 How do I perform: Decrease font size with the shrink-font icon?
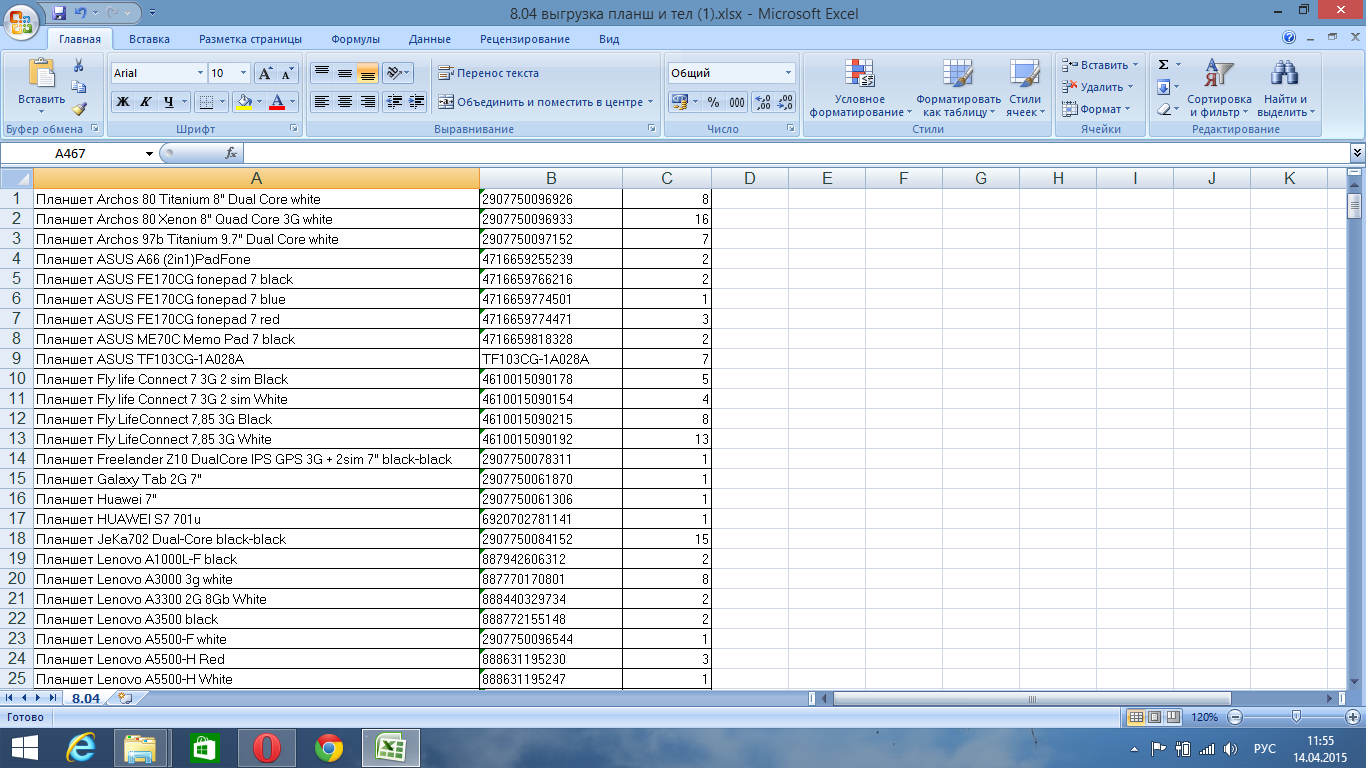pyautogui.click(x=287, y=73)
